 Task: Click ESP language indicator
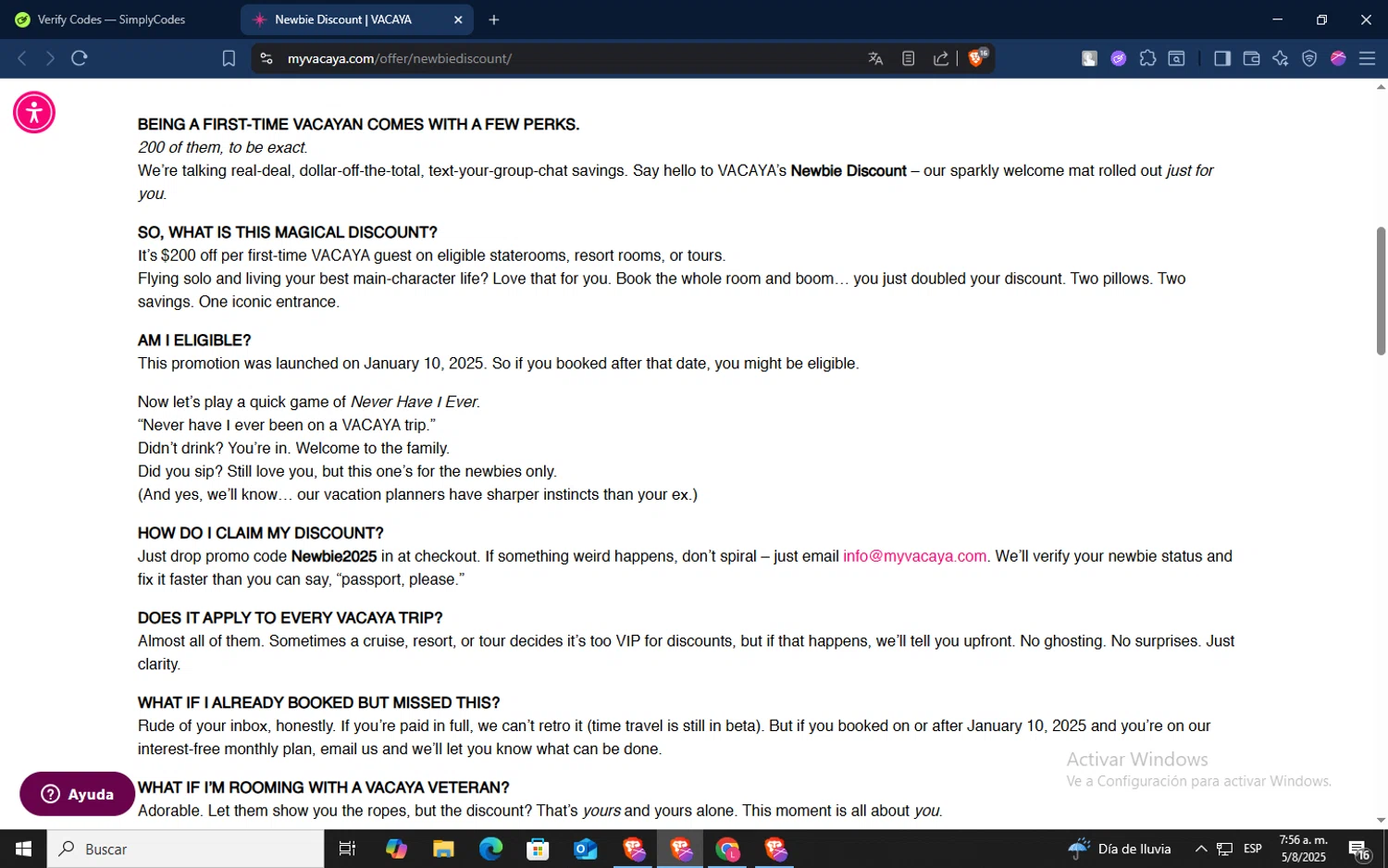1253,849
